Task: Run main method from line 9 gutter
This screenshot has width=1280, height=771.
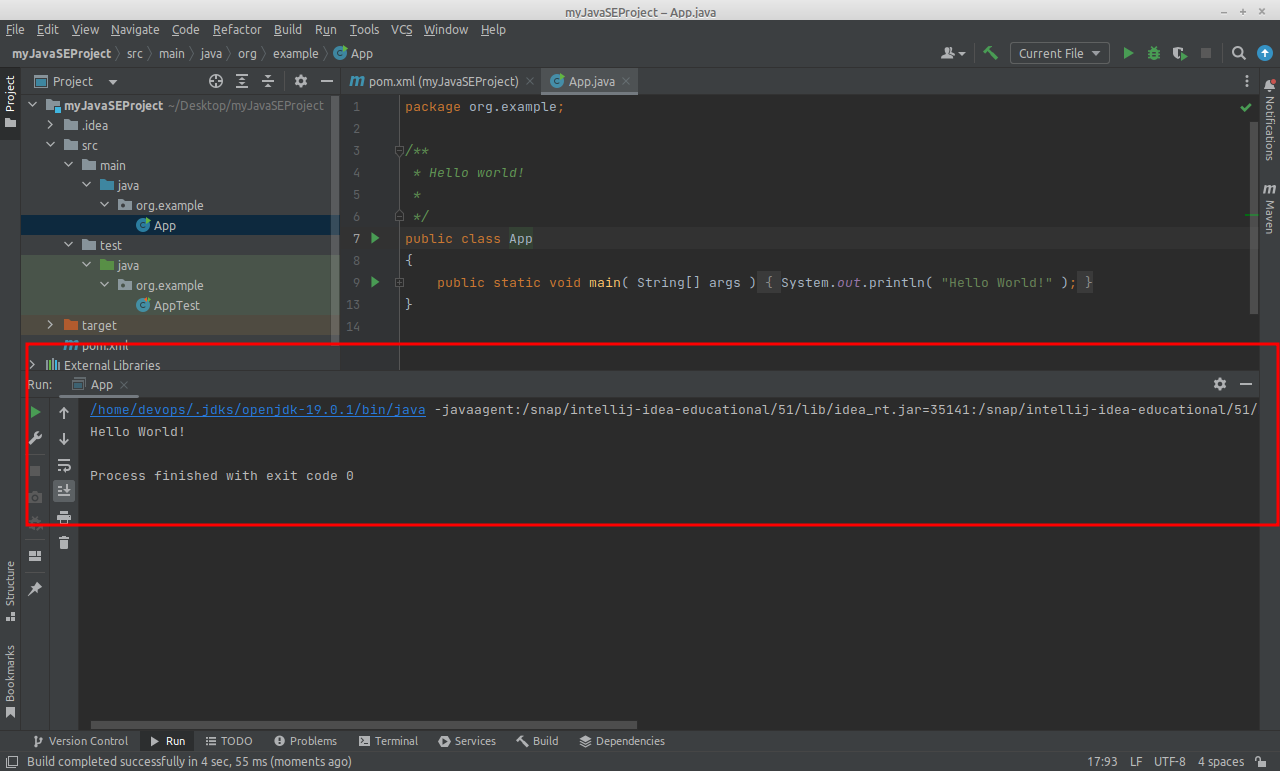Action: pyautogui.click(x=376, y=282)
